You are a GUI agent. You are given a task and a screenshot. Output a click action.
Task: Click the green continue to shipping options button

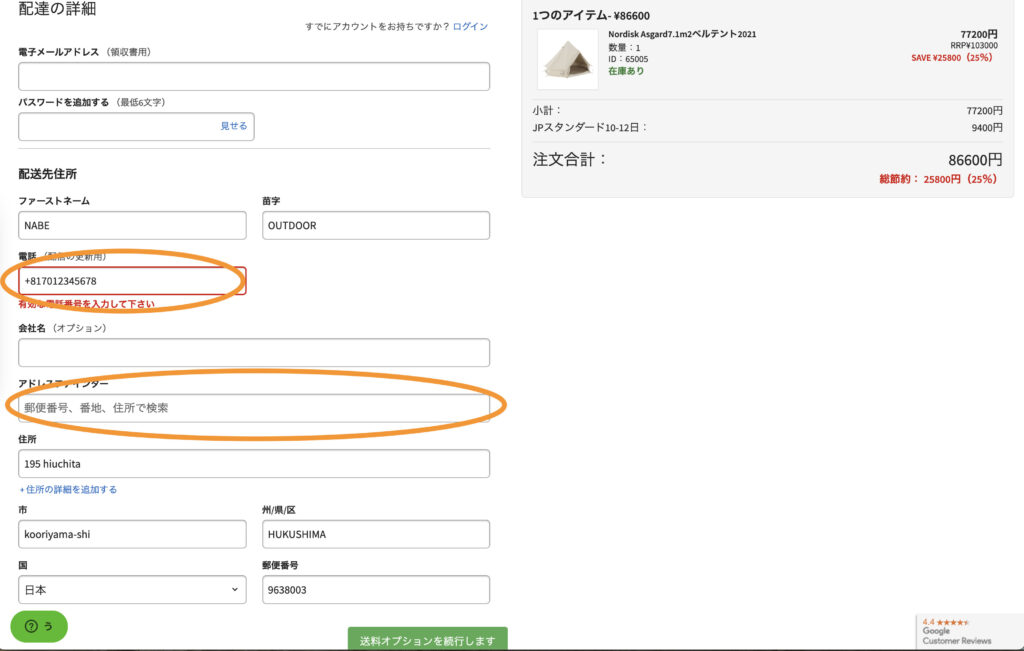427,639
